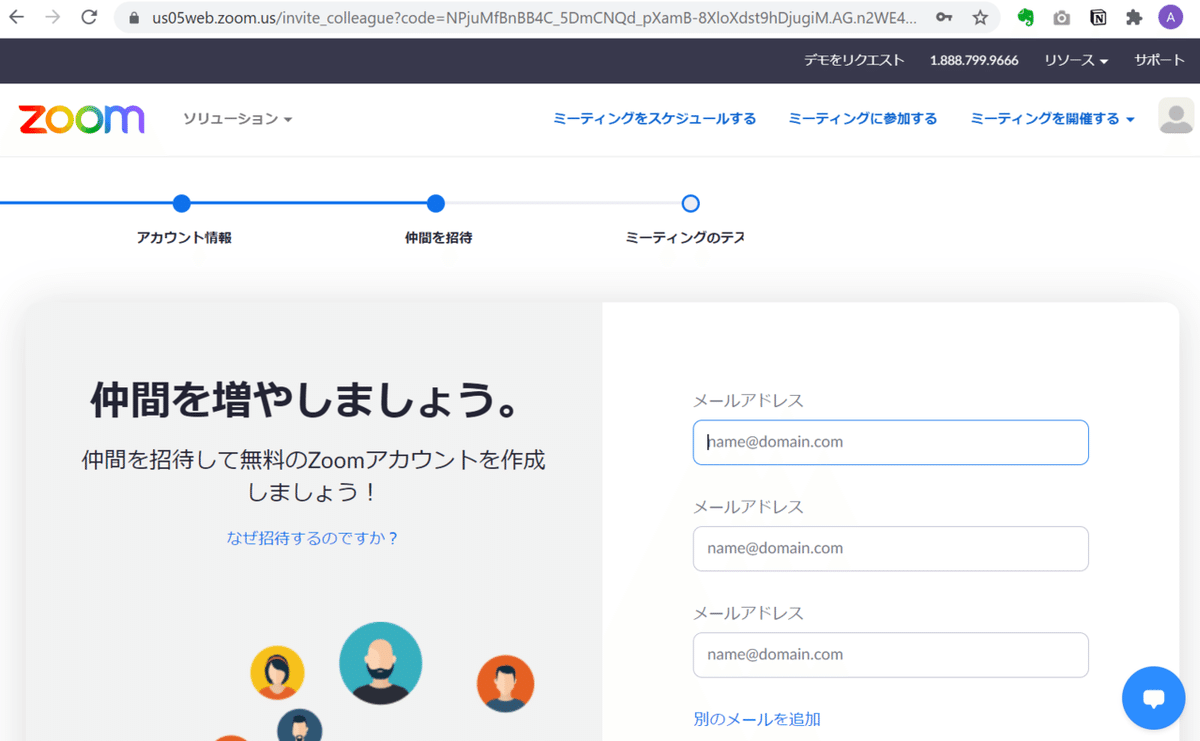Viewport: 1200px width, 741px height.
Task: Bookmark this page with star icon
Action: (x=980, y=17)
